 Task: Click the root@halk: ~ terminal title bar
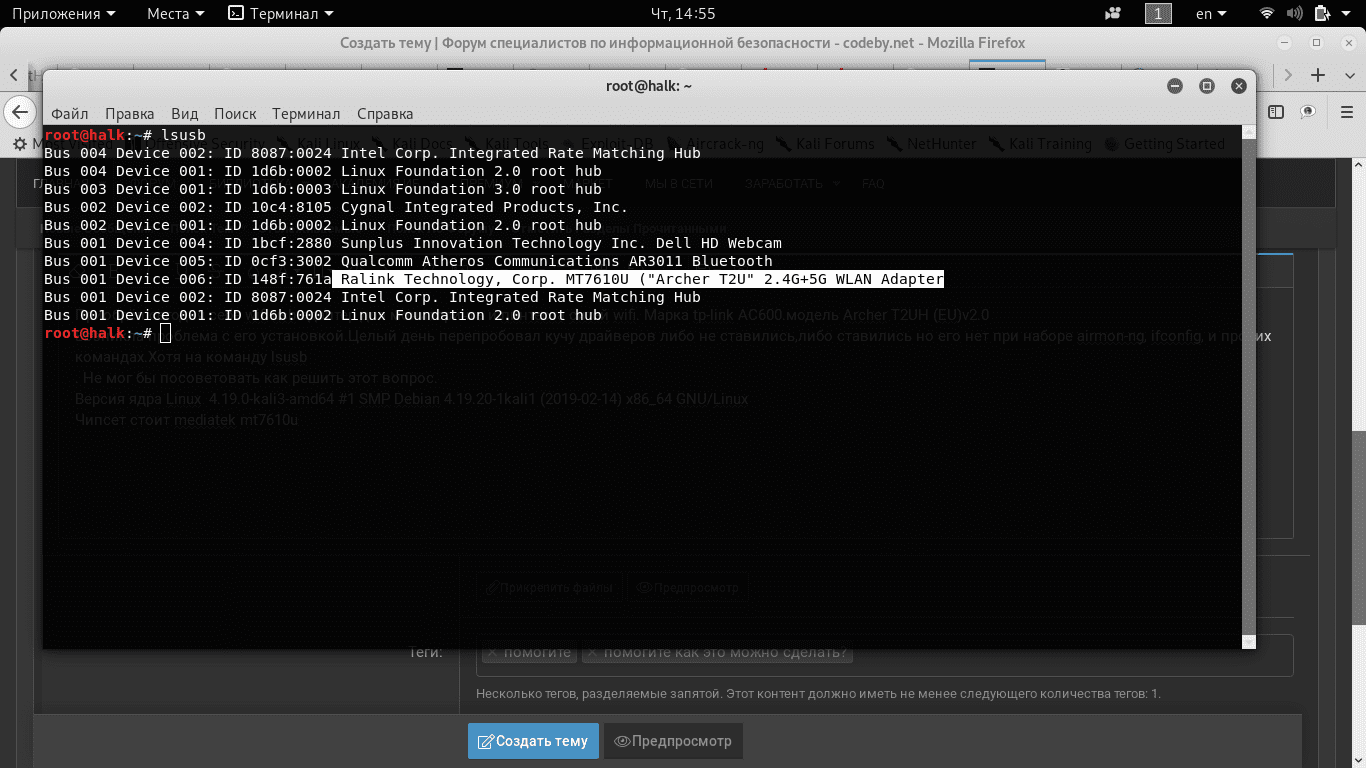[649, 86]
